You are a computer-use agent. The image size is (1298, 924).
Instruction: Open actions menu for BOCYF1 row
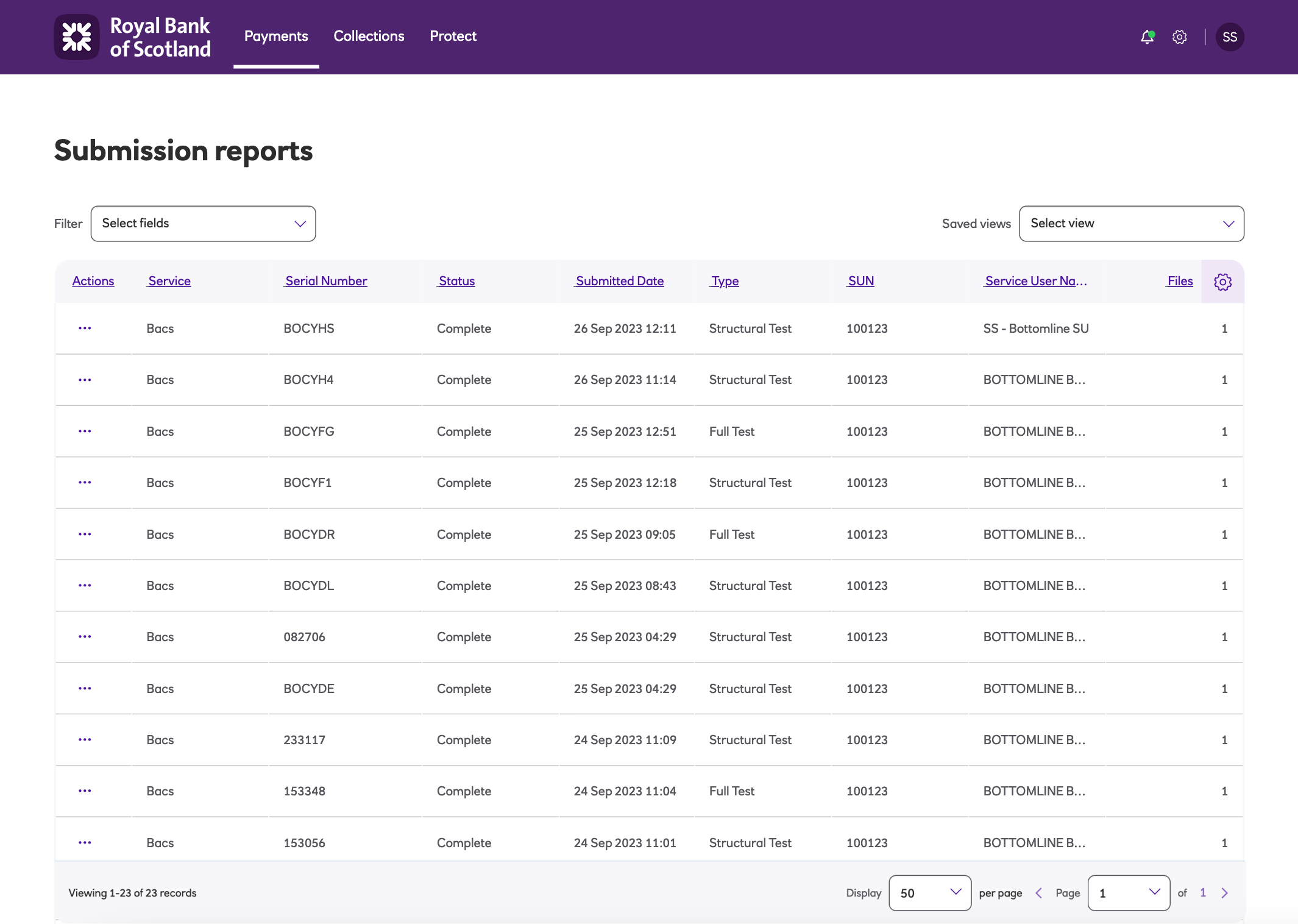85,482
